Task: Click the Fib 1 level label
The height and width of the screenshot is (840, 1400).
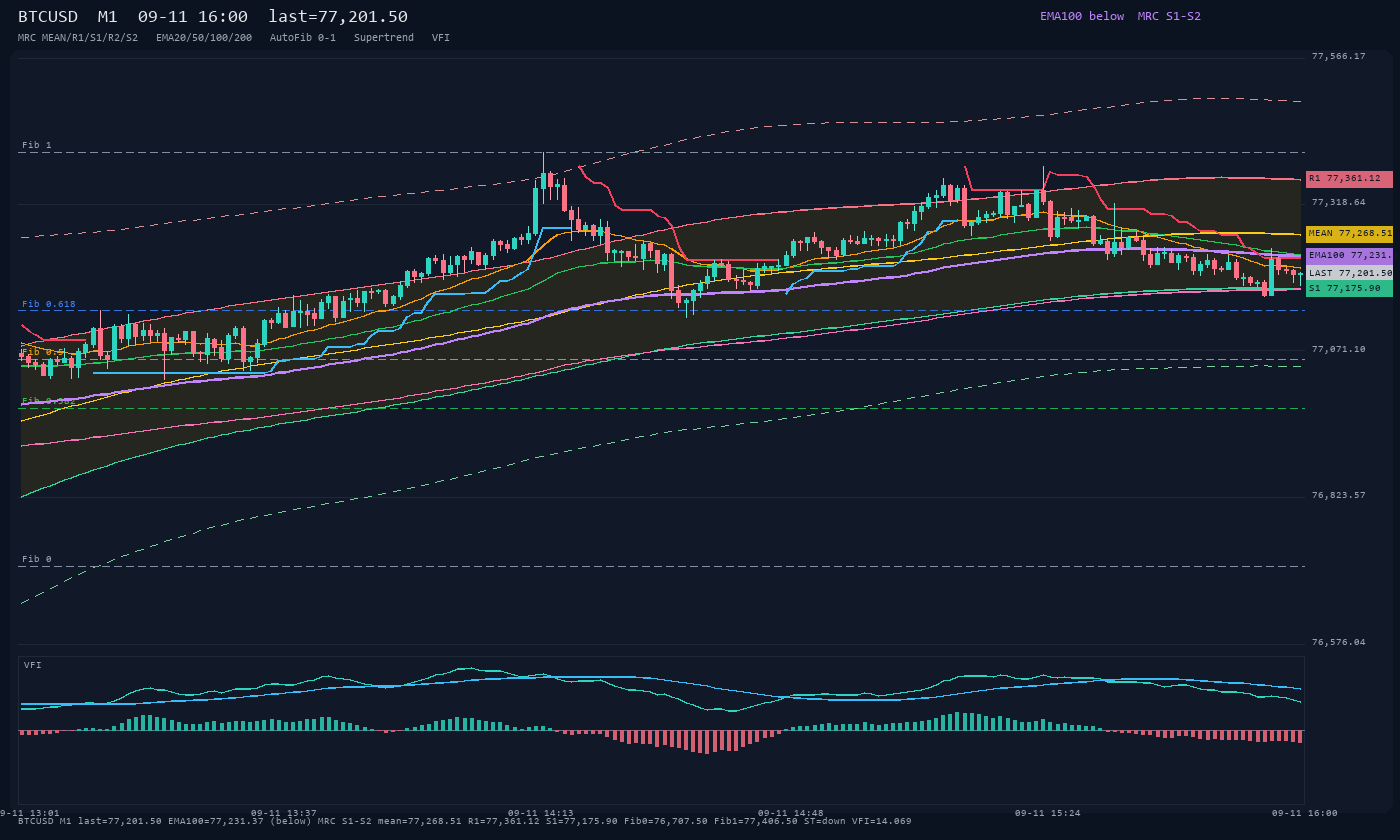Action: point(37,145)
